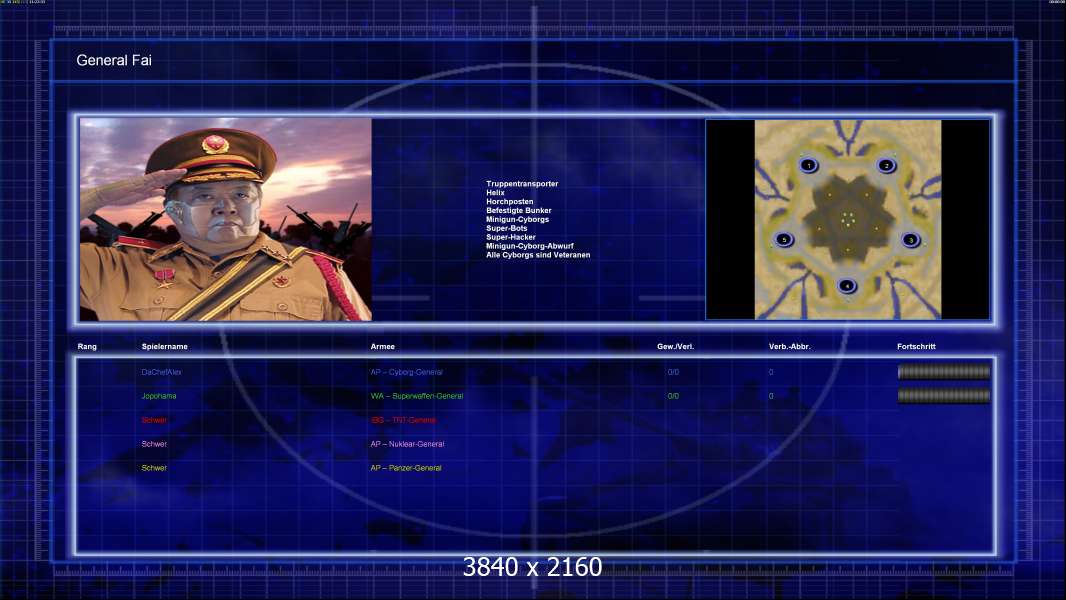Click the Spielername column header

click(x=165, y=347)
